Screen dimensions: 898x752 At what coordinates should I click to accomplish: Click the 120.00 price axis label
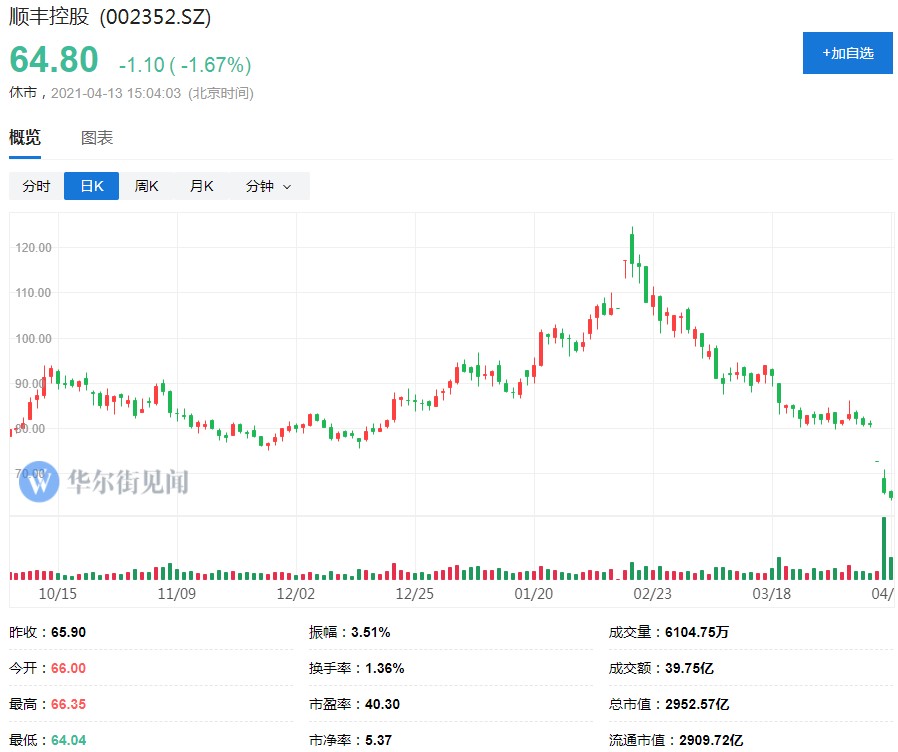tap(35, 247)
